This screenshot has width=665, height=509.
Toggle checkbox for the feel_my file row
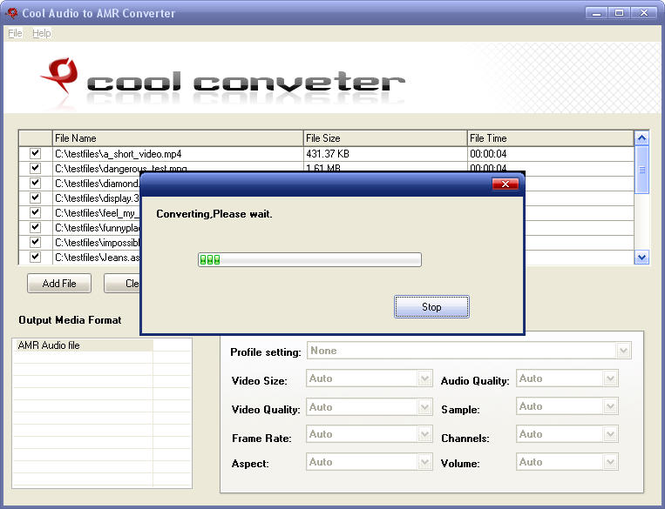[x=35, y=213]
